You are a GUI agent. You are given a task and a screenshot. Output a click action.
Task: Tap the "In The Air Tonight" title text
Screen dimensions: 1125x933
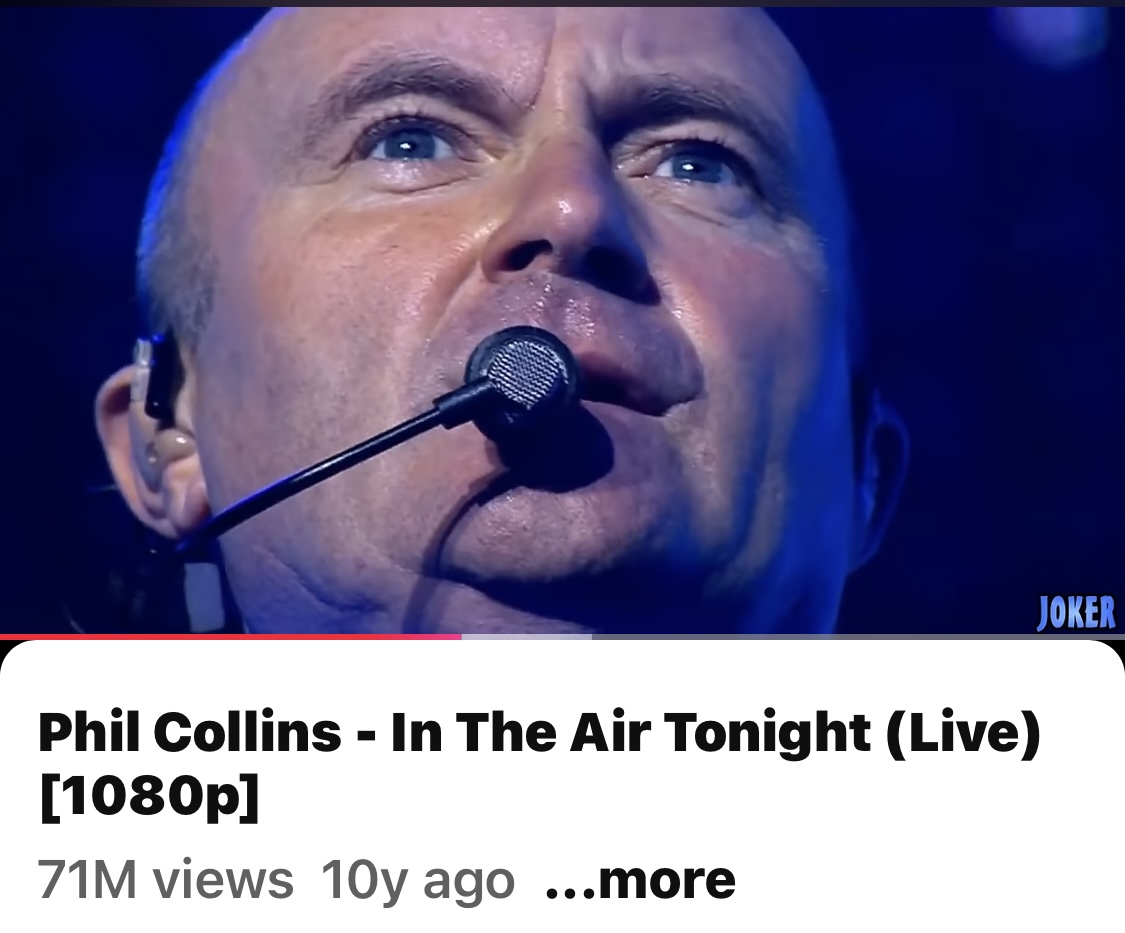tap(629, 733)
